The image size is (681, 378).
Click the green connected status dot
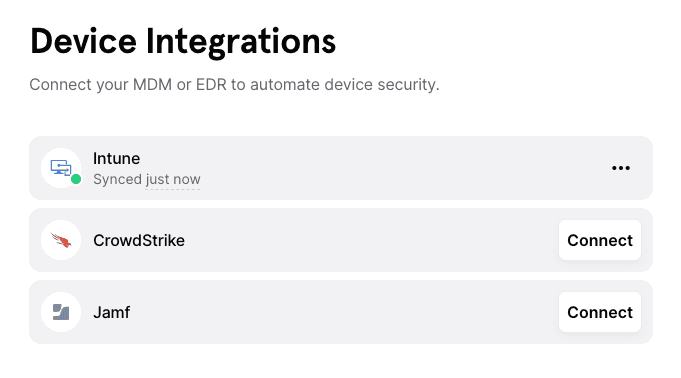tap(76, 179)
